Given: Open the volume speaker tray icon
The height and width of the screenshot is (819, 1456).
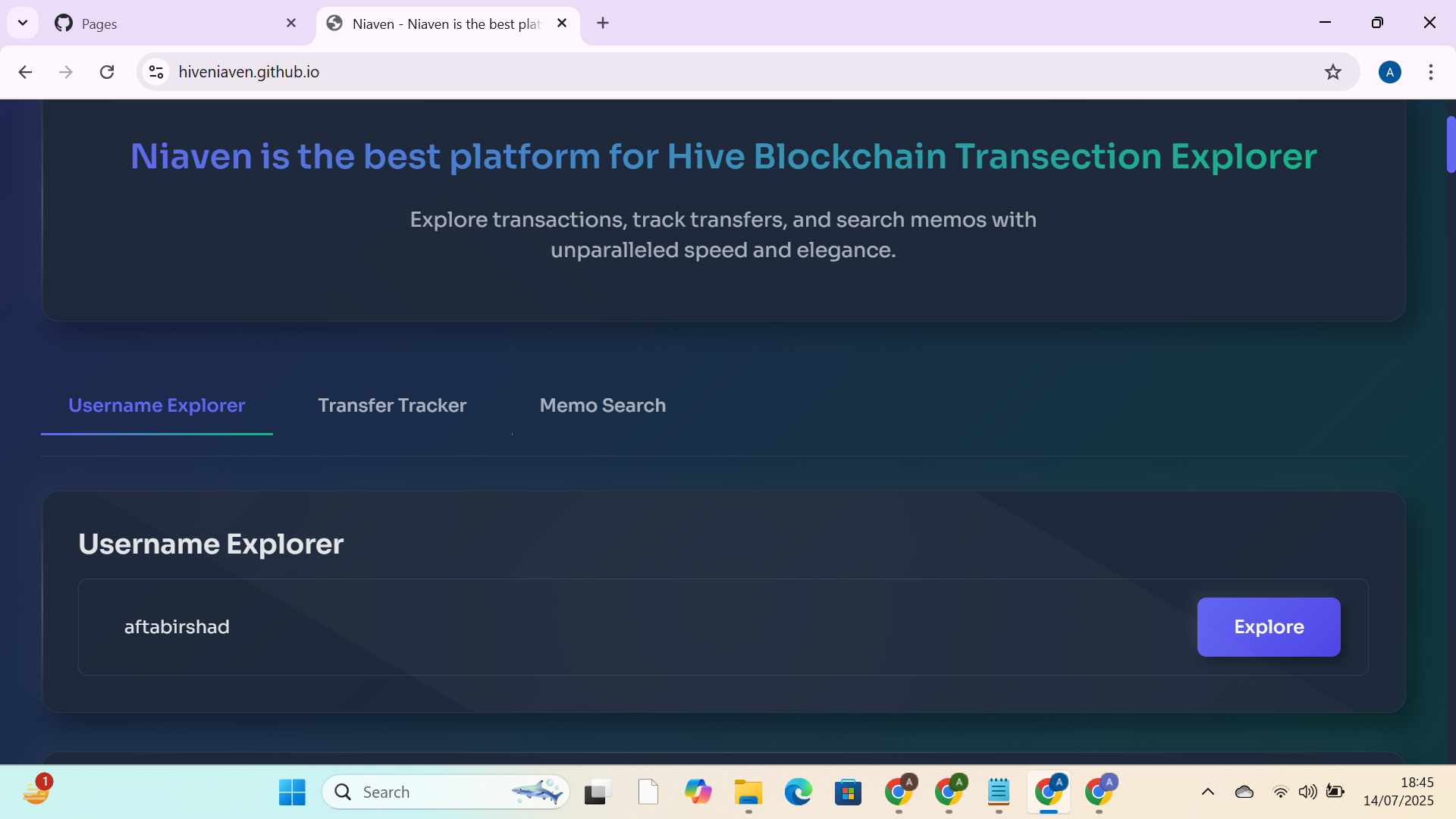Looking at the screenshot, I should pos(1307,792).
